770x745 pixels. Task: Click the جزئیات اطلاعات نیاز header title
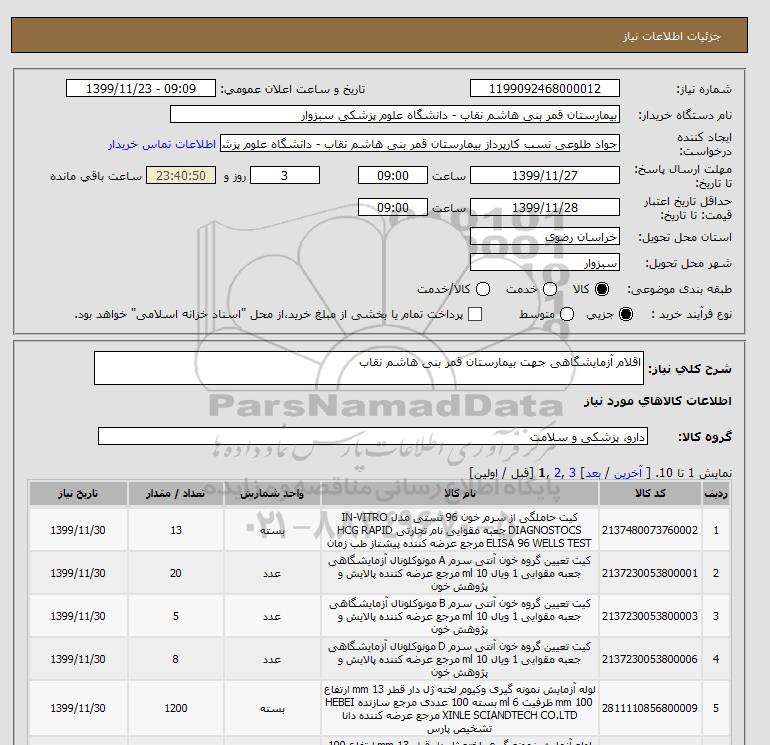pyautogui.click(x=672, y=36)
